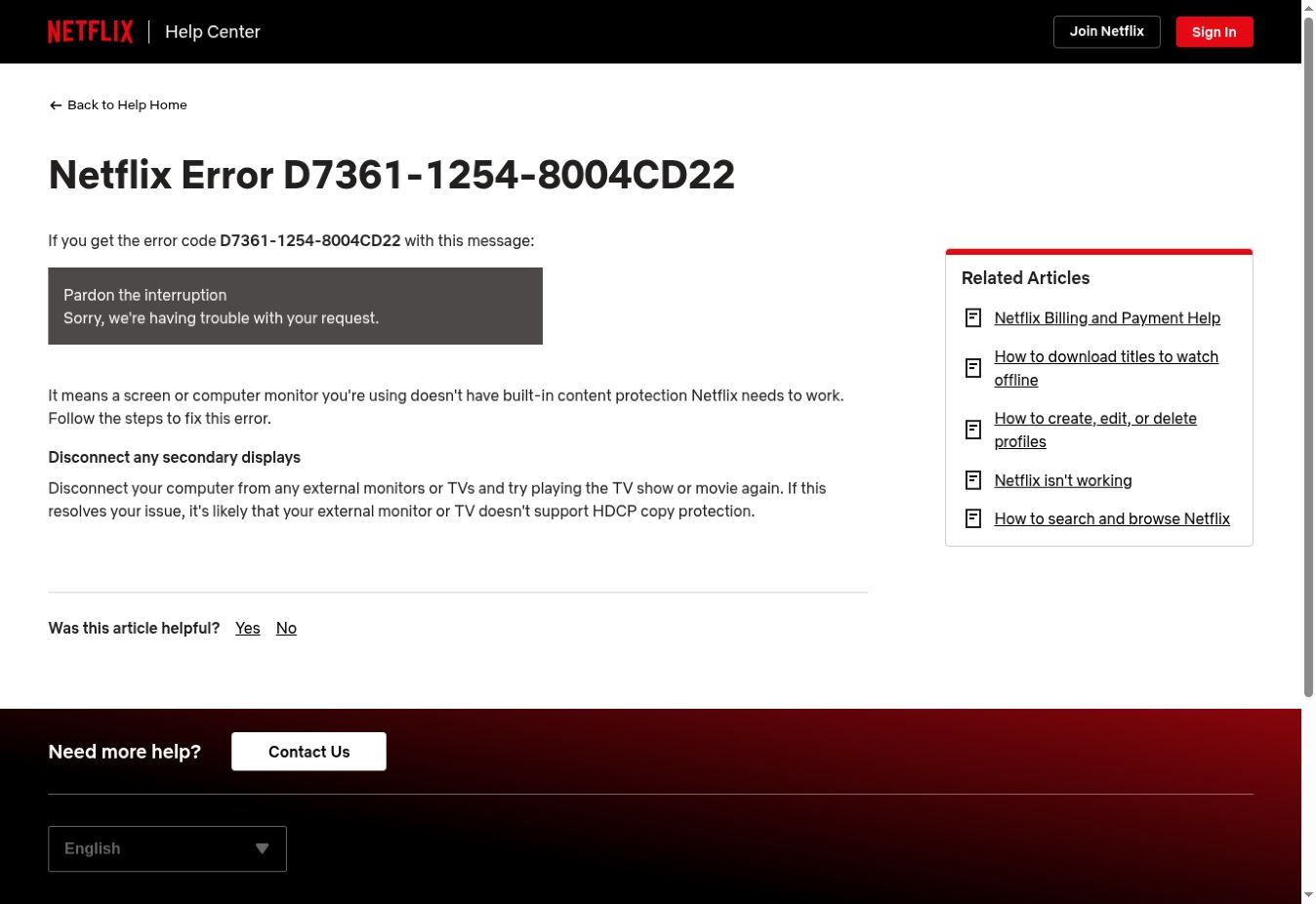Mark article helpful with Yes
Screen dimensions: 1316x904
click(x=248, y=628)
